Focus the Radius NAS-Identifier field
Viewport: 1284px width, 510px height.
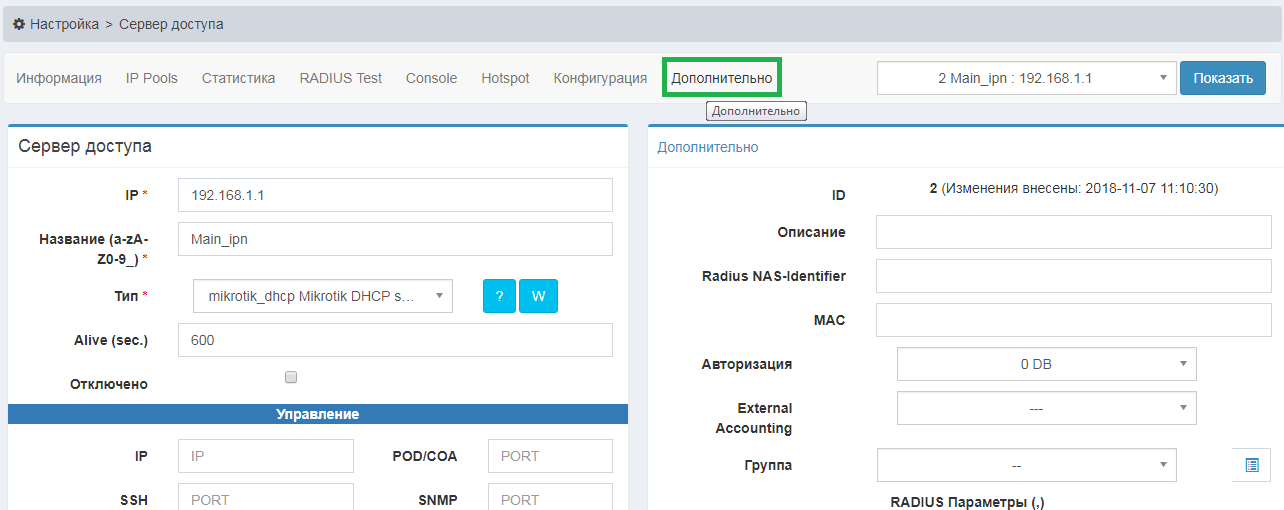coord(1073,276)
